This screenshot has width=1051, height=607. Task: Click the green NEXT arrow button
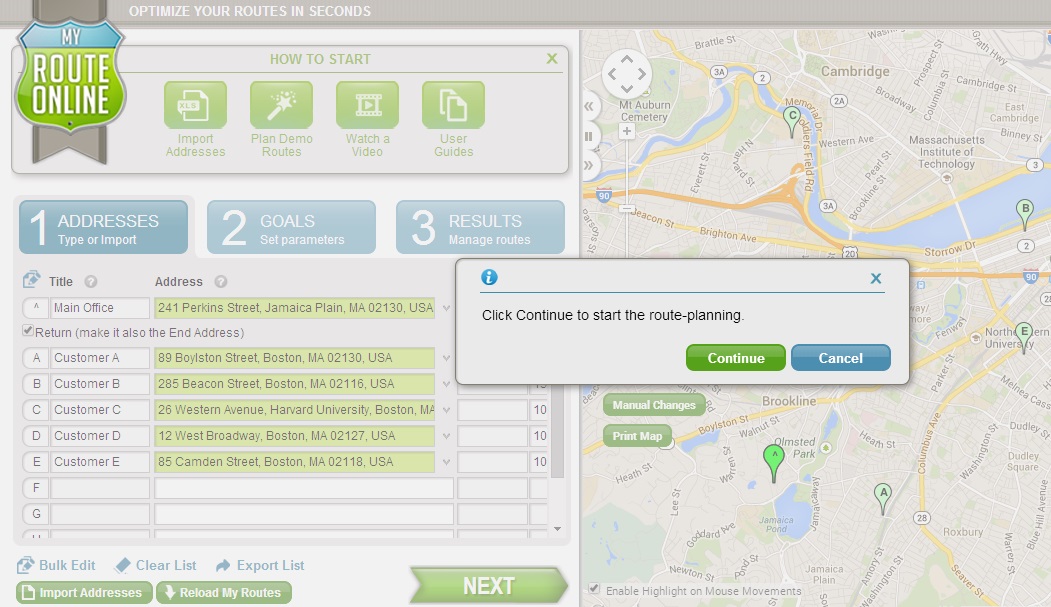(489, 586)
